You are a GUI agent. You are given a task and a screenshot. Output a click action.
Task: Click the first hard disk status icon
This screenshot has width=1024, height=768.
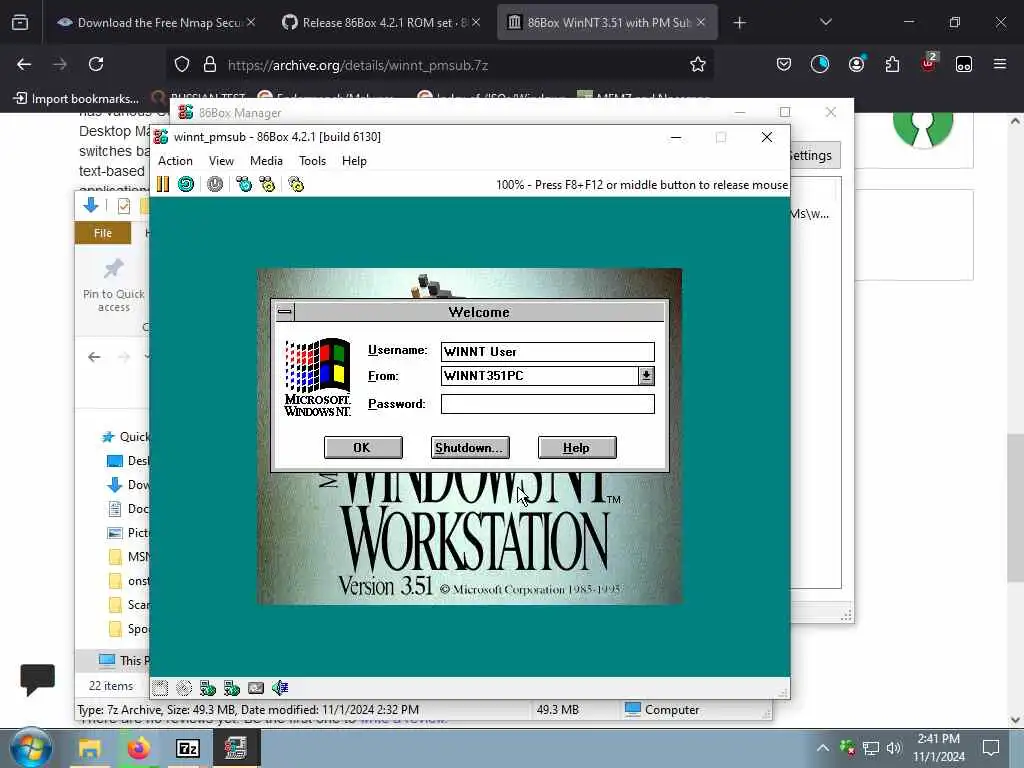click(x=208, y=688)
